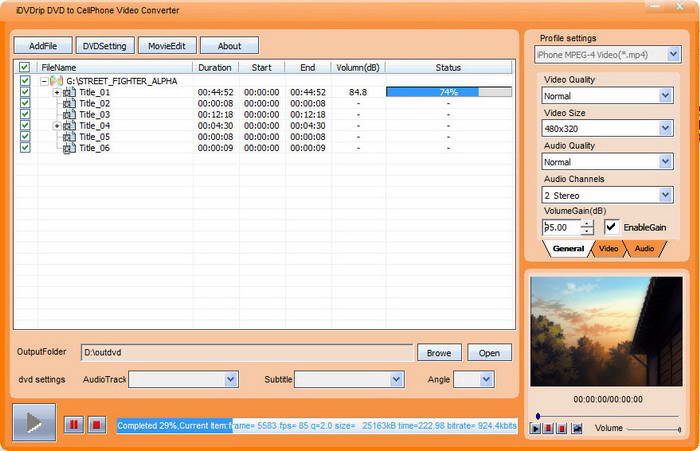
Task: Click the Title_04 end time 00:04:30
Action: [308, 126]
